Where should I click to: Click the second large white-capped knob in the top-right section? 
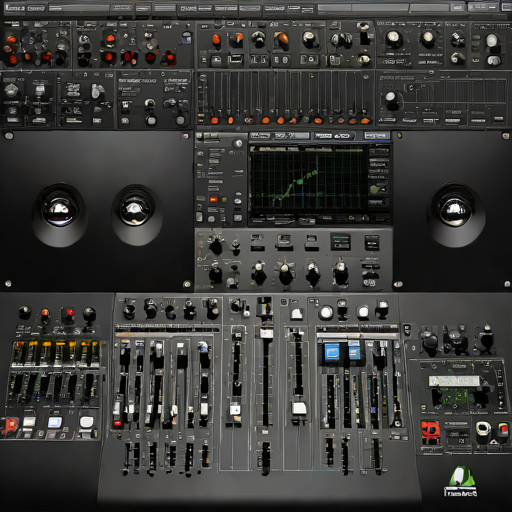tap(427, 37)
